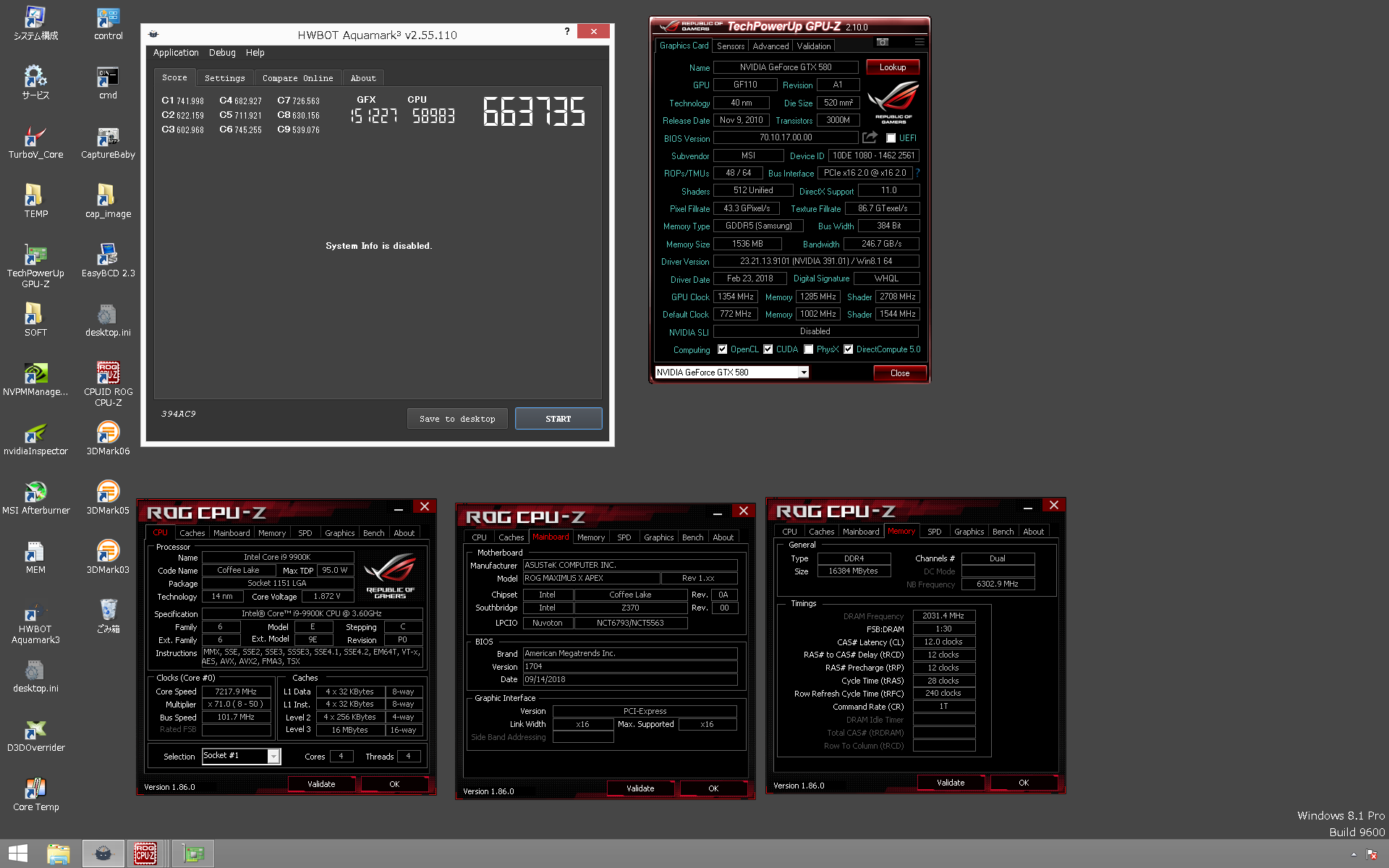Open Bench tab in right CPU-Z window

pyautogui.click(x=1003, y=532)
